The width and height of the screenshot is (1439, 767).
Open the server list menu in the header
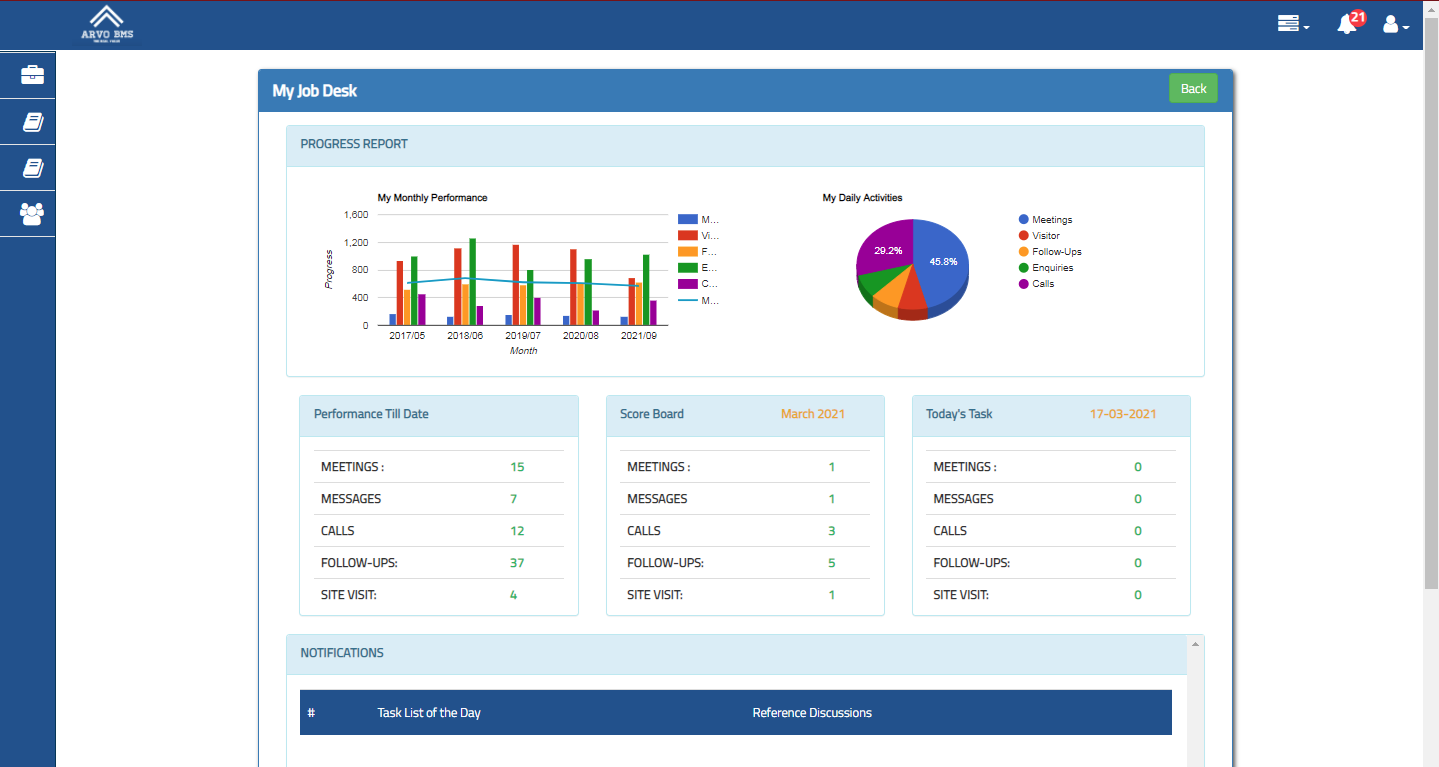coord(1293,24)
